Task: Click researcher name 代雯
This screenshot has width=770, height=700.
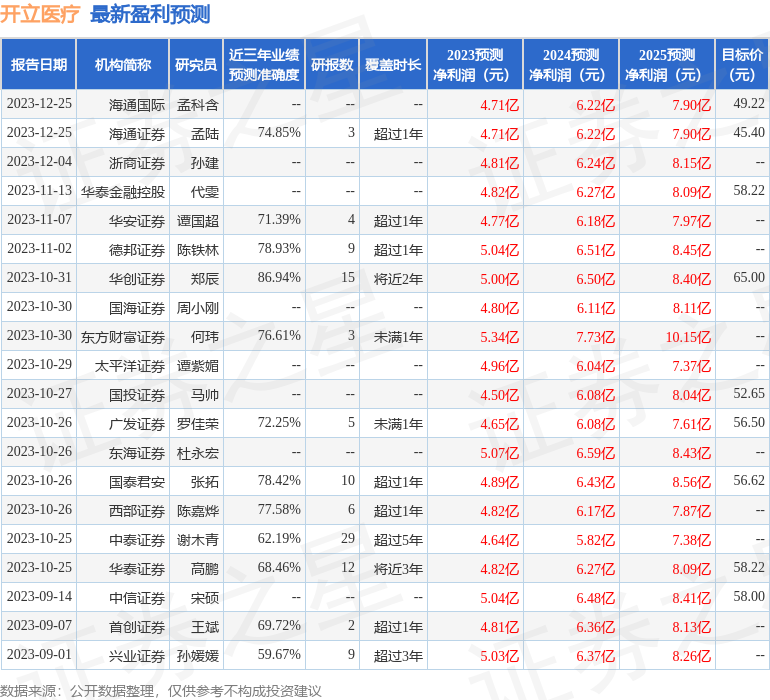Action: (x=205, y=192)
